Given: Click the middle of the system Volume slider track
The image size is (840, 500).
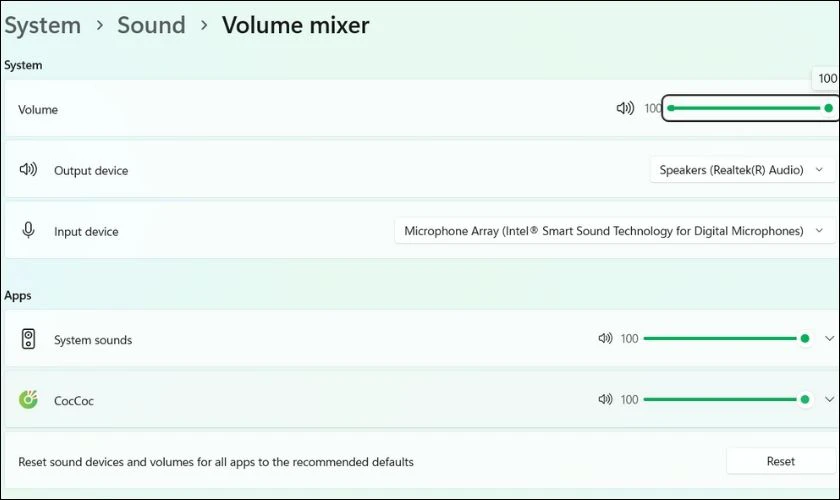Looking at the screenshot, I should (x=749, y=108).
